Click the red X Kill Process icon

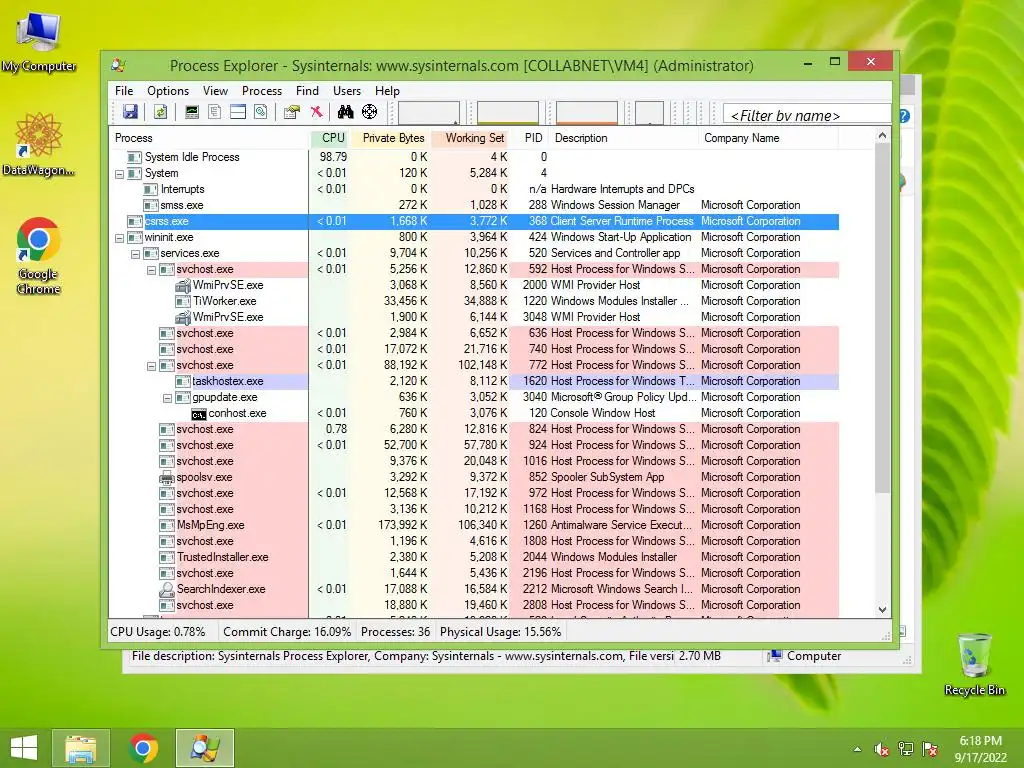tap(316, 112)
